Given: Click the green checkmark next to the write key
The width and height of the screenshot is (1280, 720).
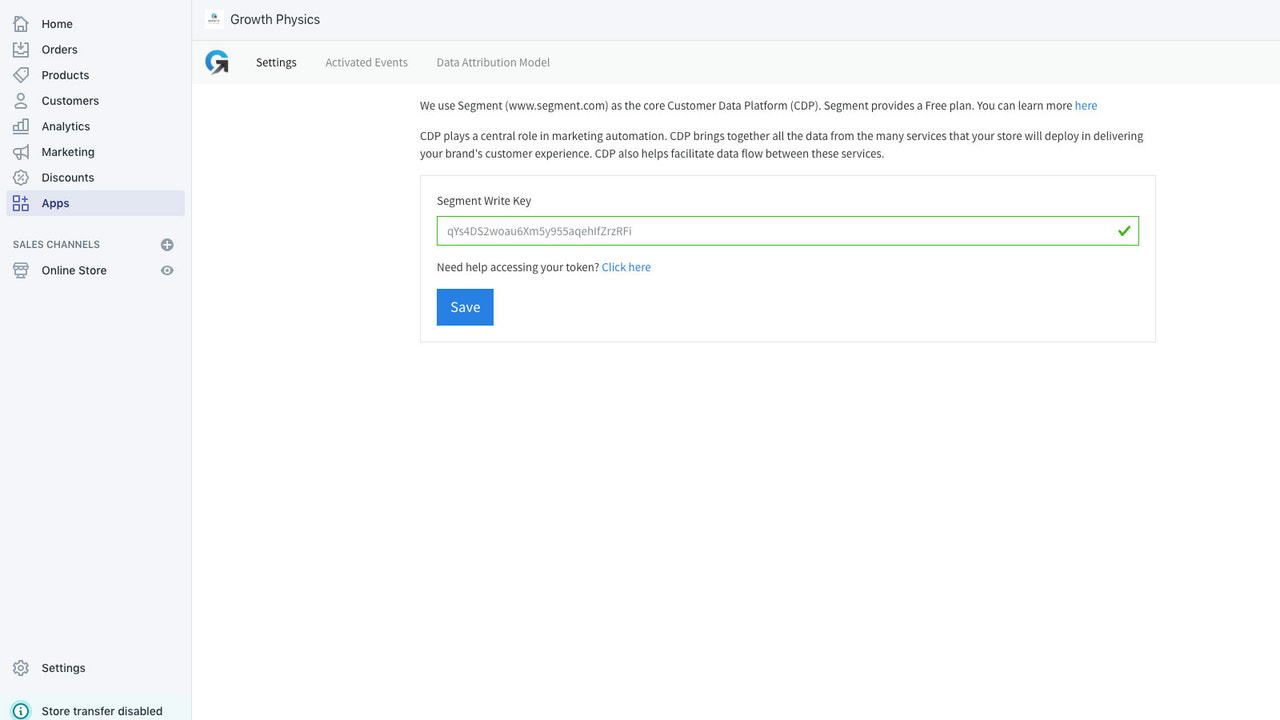Looking at the screenshot, I should click(1124, 230).
